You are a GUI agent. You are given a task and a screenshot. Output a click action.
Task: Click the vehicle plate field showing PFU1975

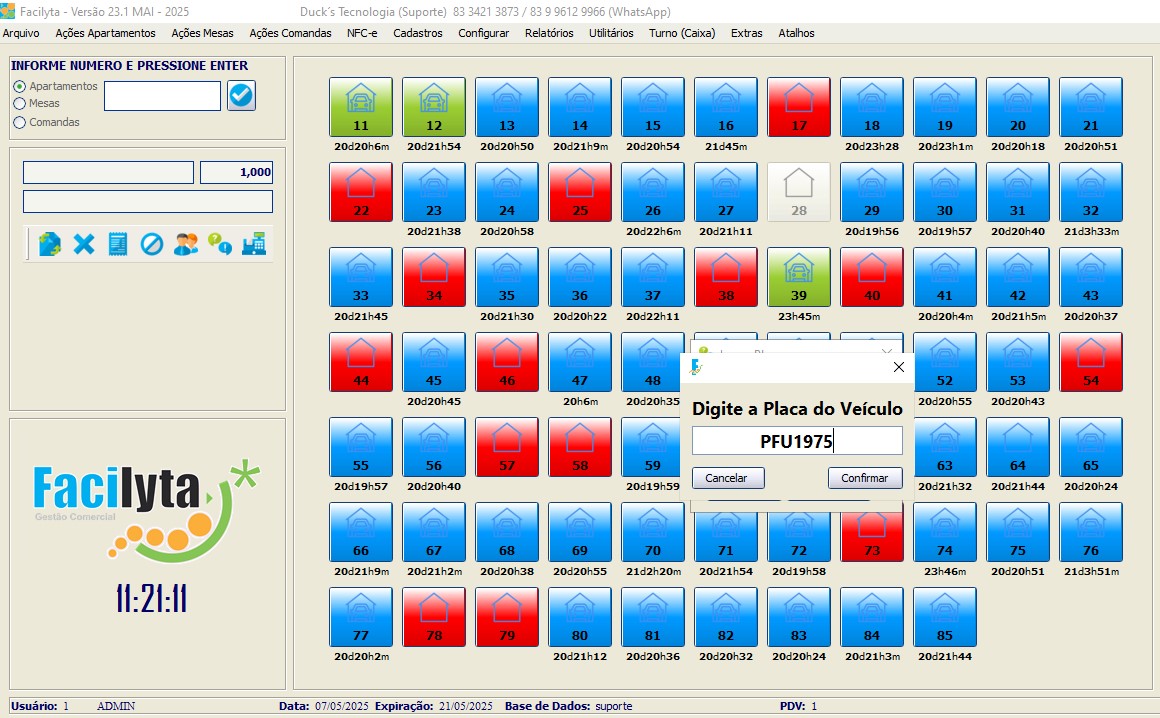click(797, 441)
